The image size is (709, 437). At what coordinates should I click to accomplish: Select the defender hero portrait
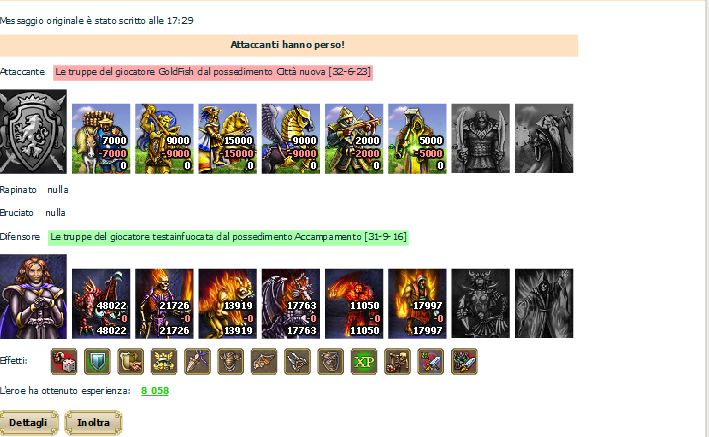click(33, 296)
